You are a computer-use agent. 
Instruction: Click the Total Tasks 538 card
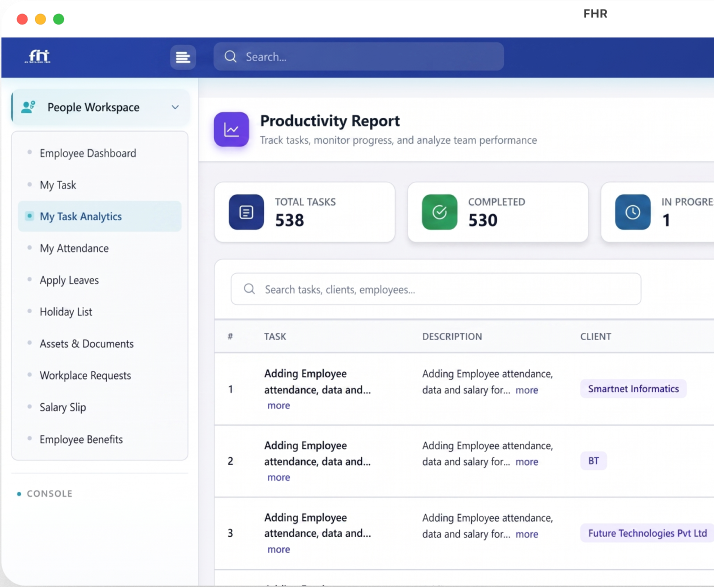pos(305,212)
